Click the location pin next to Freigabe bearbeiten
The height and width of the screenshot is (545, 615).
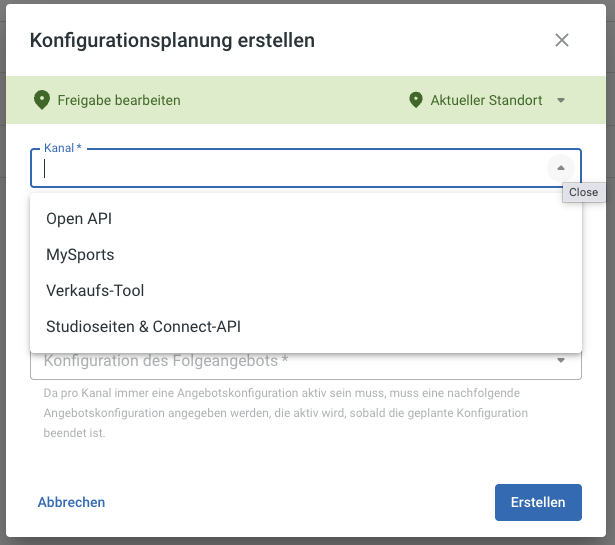(x=42, y=100)
